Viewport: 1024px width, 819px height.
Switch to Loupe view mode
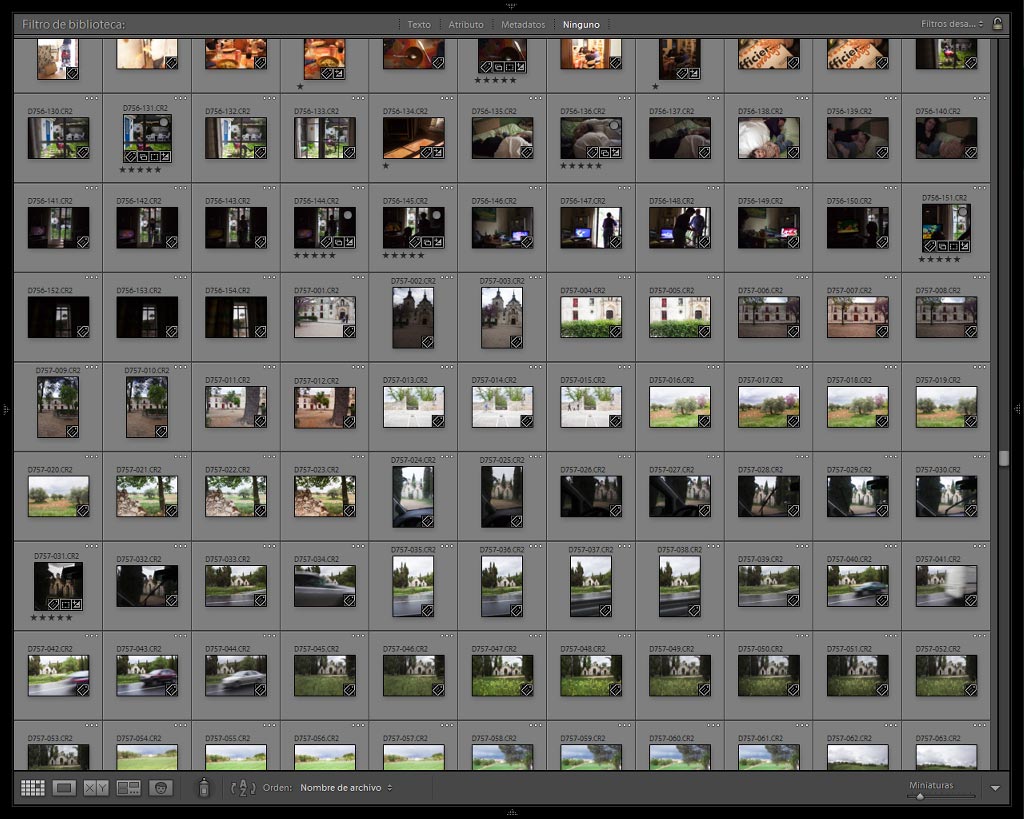64,788
